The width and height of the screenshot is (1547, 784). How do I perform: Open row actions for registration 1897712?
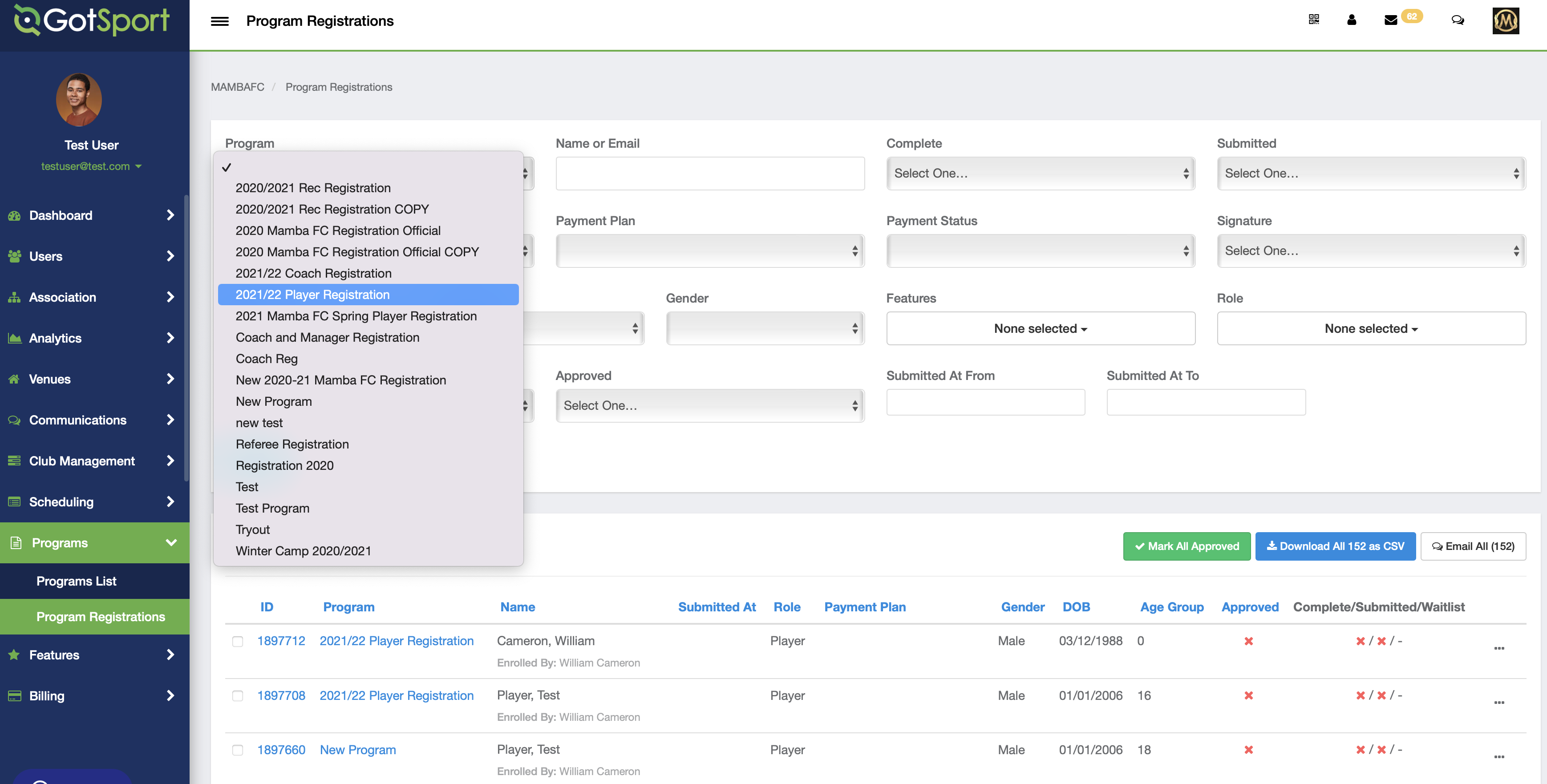[x=1499, y=648]
